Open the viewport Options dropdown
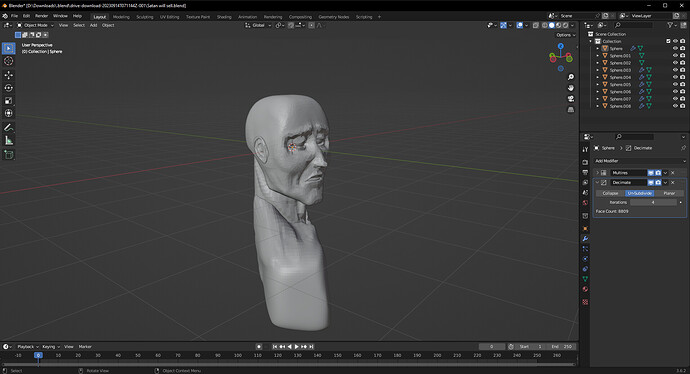 click(x=565, y=35)
